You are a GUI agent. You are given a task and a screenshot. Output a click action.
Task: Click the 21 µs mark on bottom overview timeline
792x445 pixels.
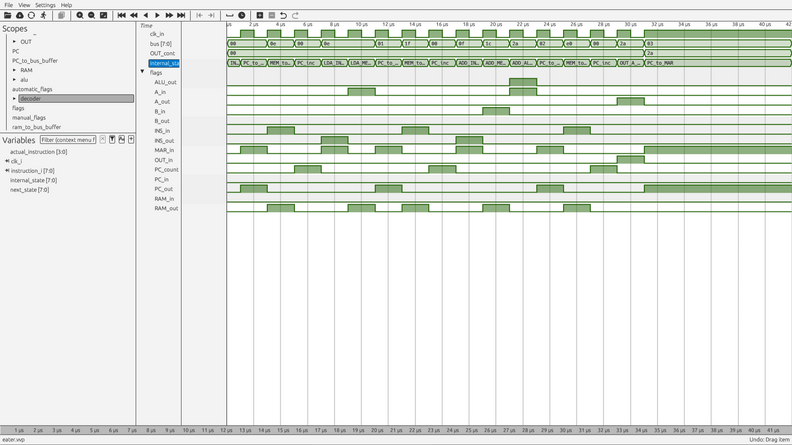coord(396,430)
